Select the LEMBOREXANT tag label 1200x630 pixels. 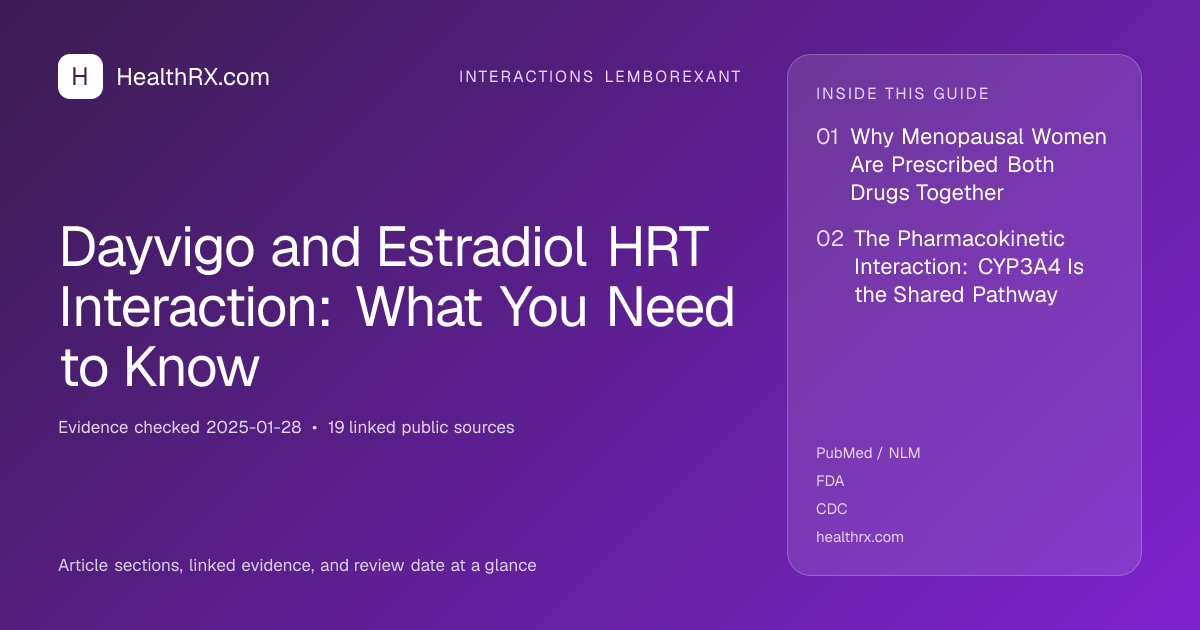(673, 77)
